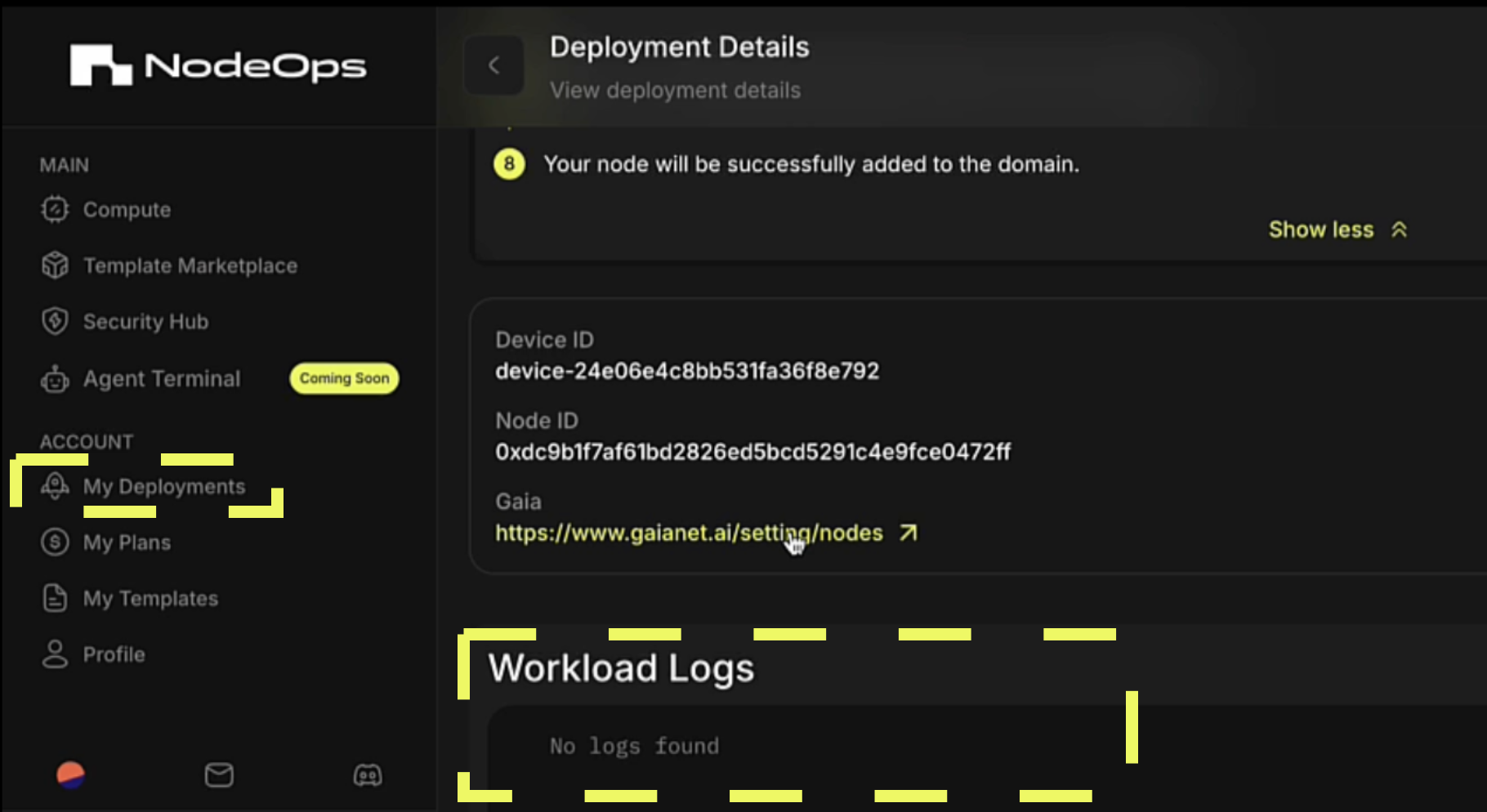Switch to the My Deployments section
Image resolution: width=1487 pixels, height=812 pixels.
(163, 486)
